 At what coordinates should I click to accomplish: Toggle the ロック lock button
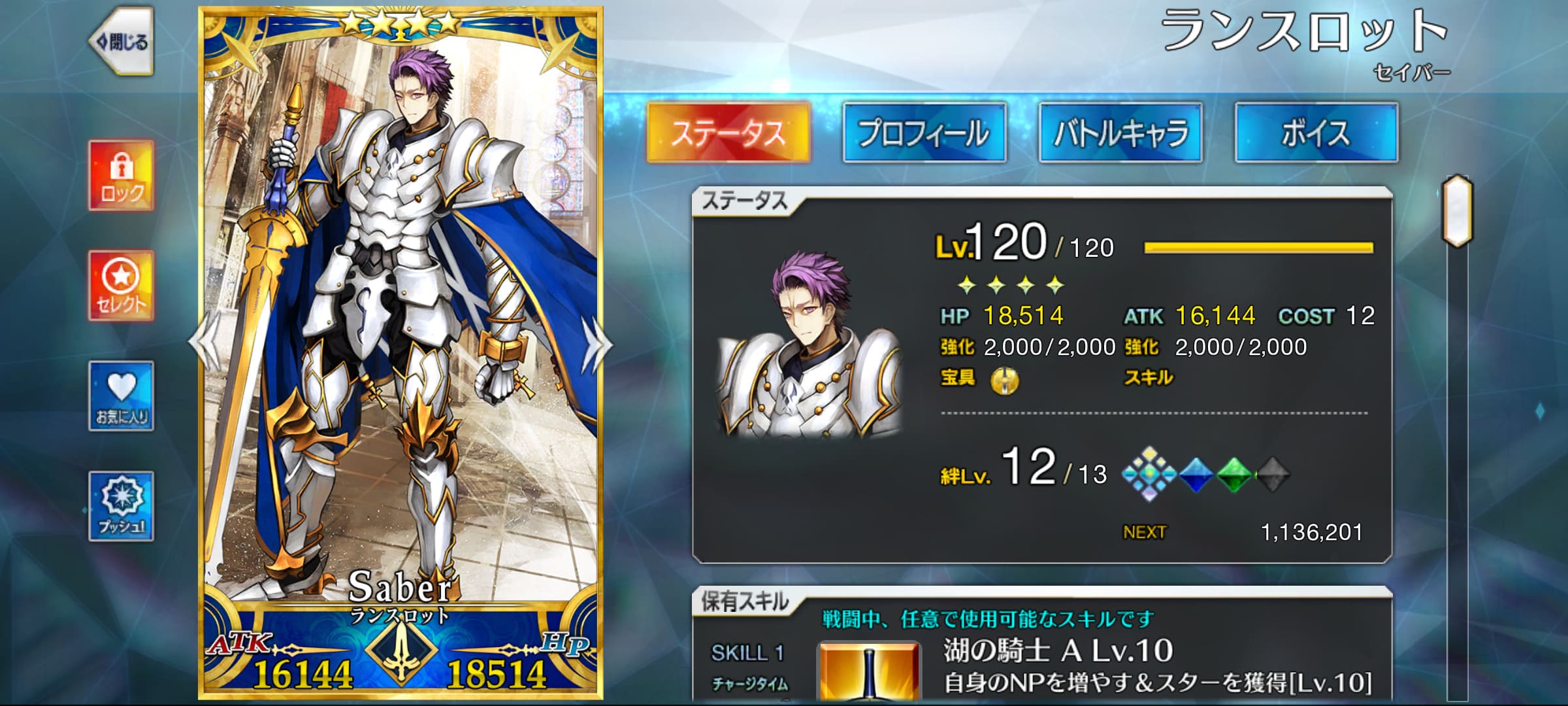[122, 175]
